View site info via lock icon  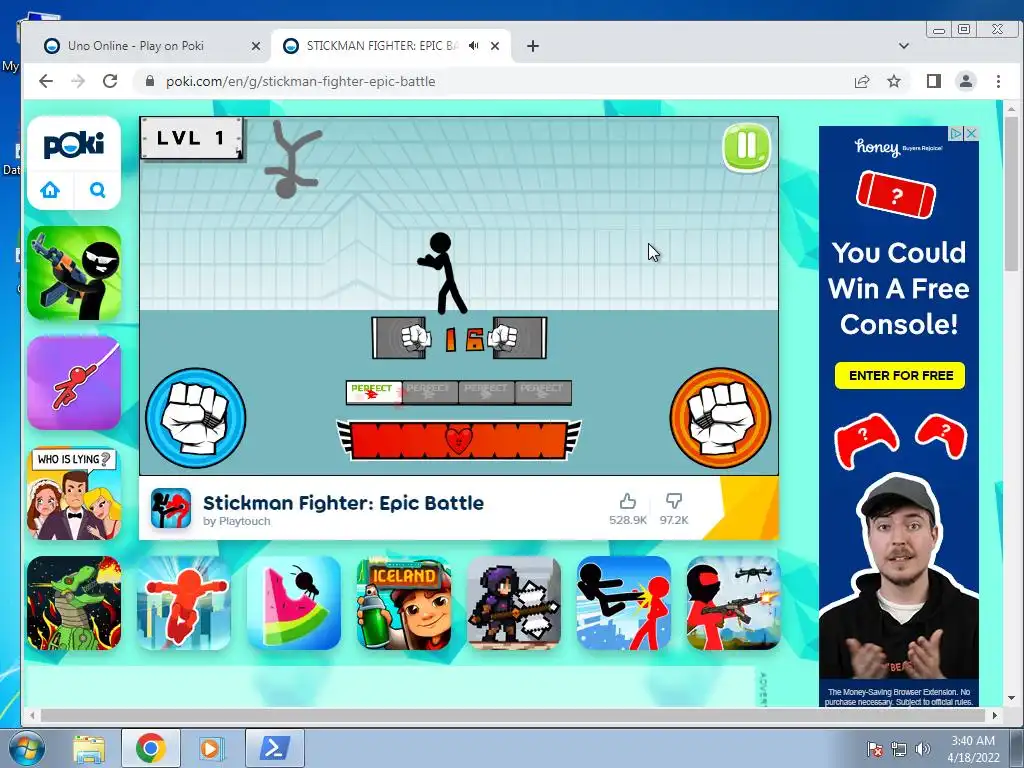150,81
